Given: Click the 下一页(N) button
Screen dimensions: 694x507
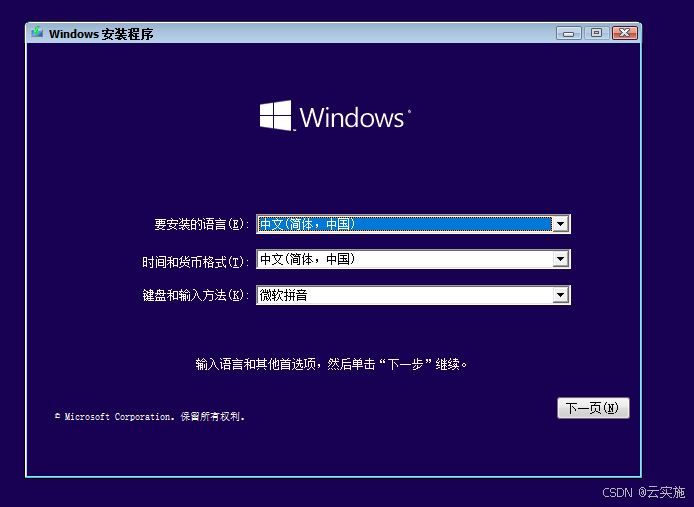Looking at the screenshot, I should coord(593,408).
